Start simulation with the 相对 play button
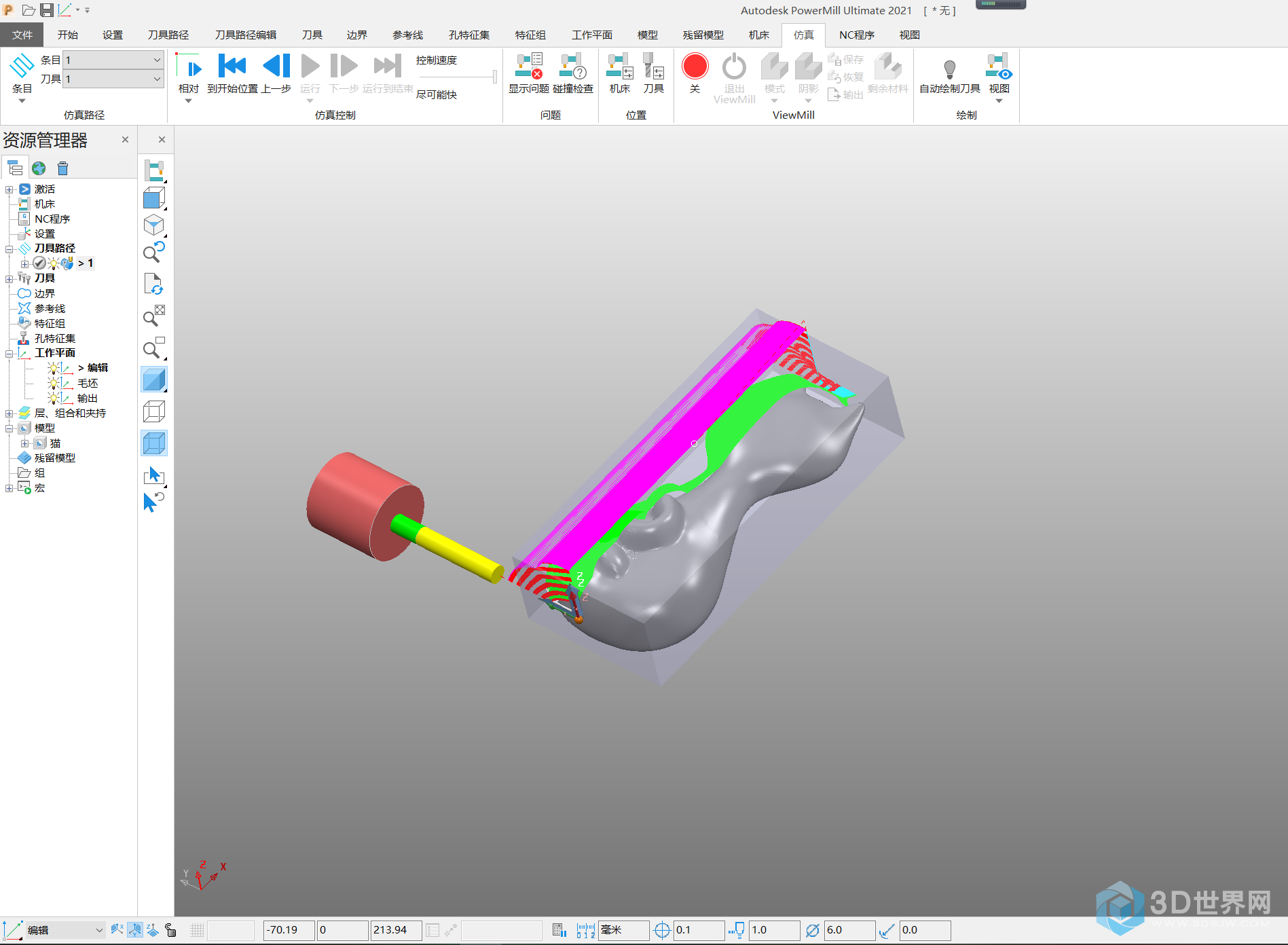 click(x=189, y=67)
